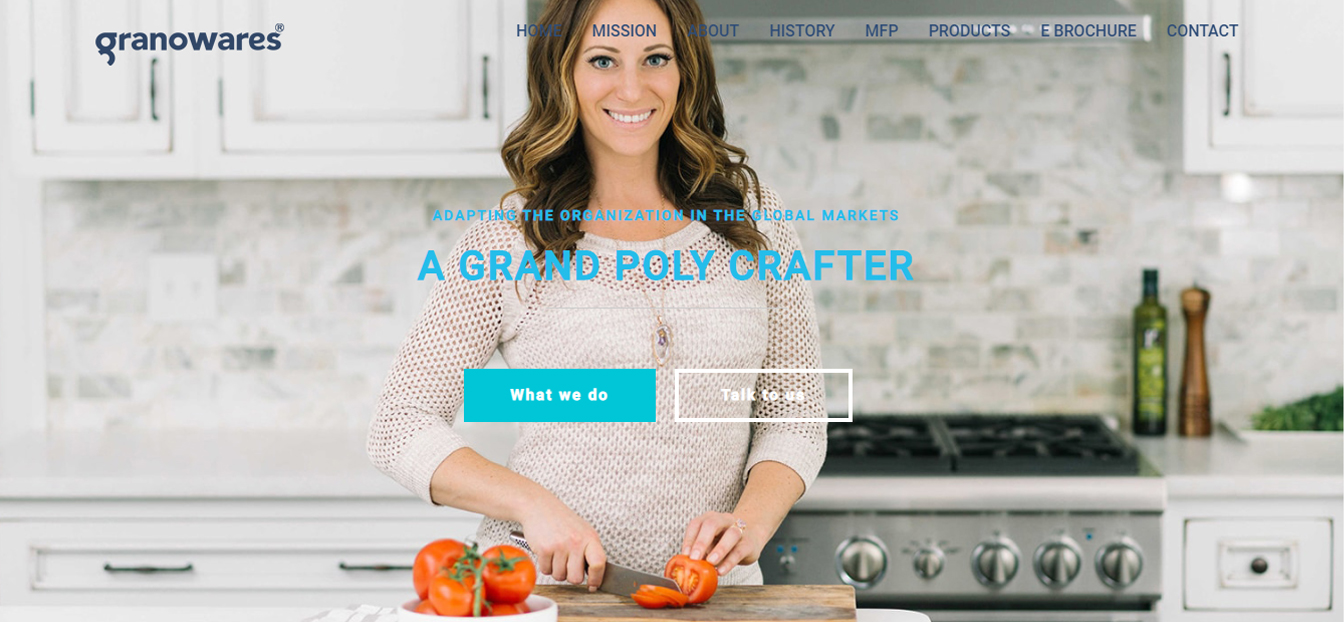Screen dimensions: 1344x622
Task: Navigate to the MFP section
Action: tap(881, 31)
